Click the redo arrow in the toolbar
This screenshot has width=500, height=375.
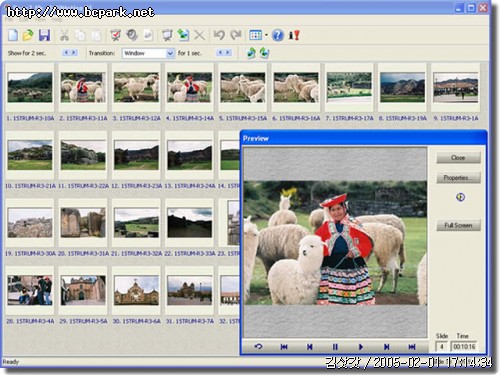236,35
